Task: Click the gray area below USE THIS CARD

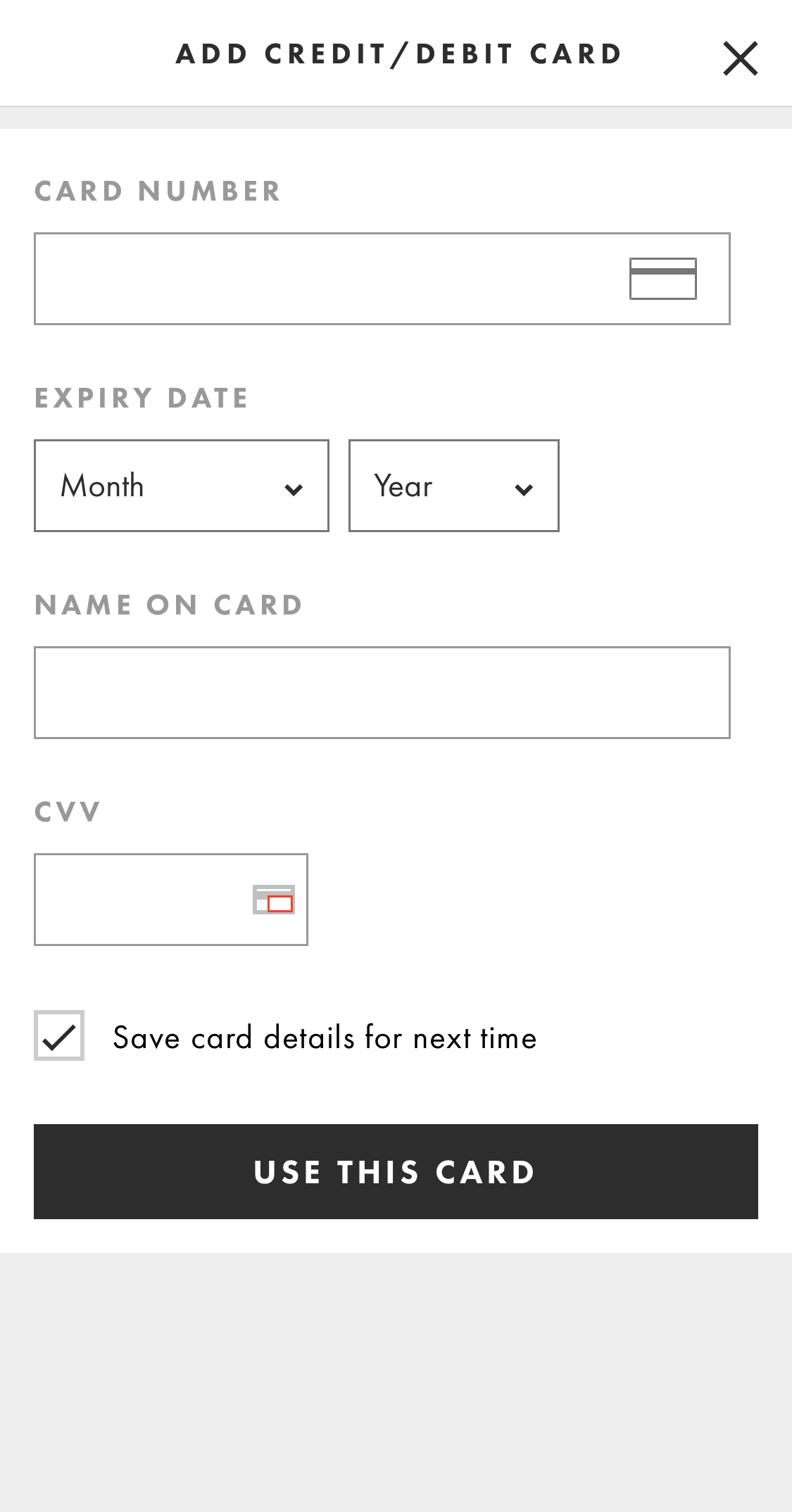Action: tap(396, 1373)
